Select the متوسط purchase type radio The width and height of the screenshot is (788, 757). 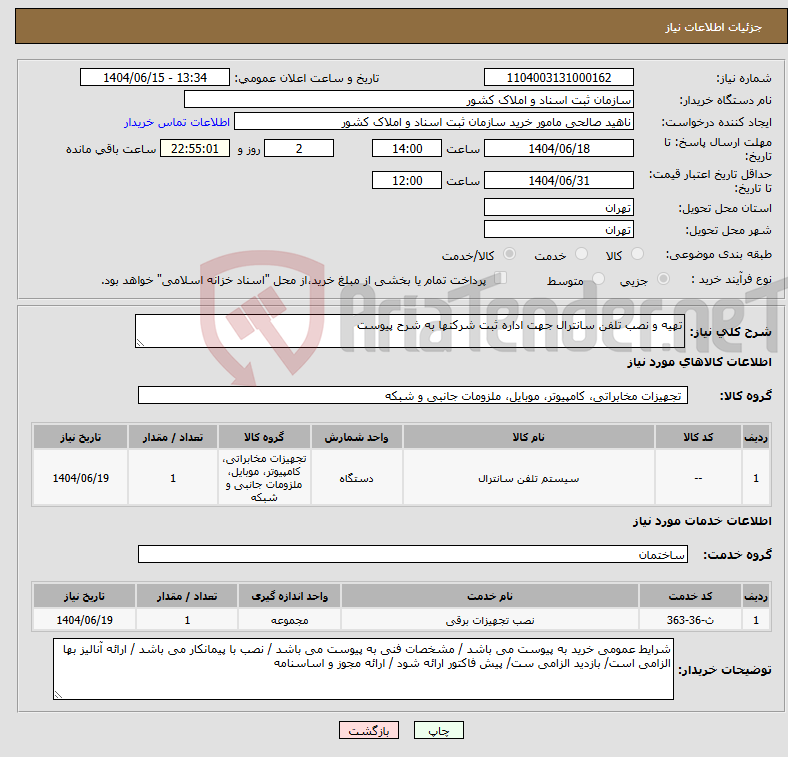click(x=598, y=278)
